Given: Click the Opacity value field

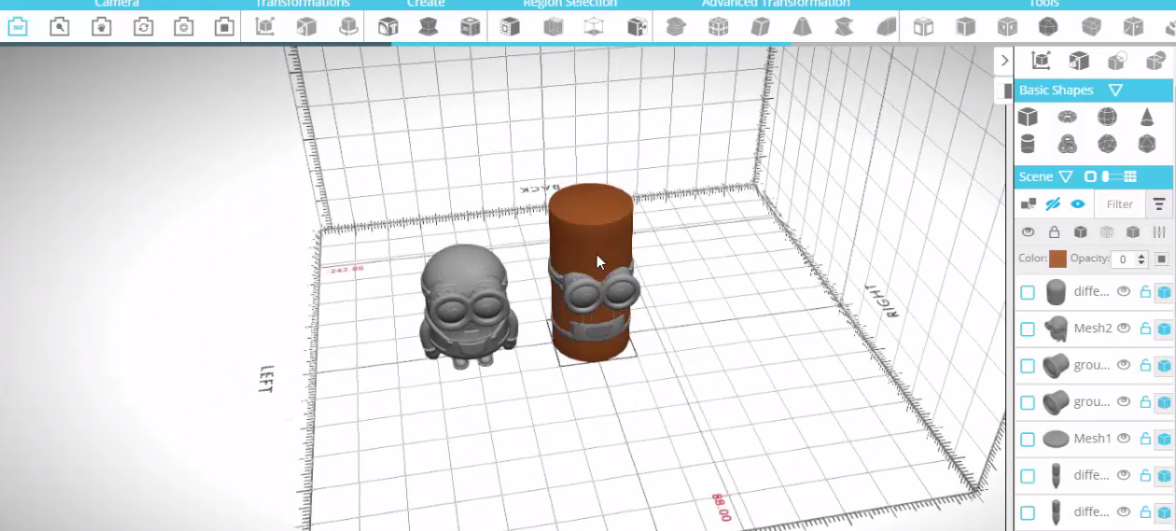Looking at the screenshot, I should pyautogui.click(x=1123, y=259).
